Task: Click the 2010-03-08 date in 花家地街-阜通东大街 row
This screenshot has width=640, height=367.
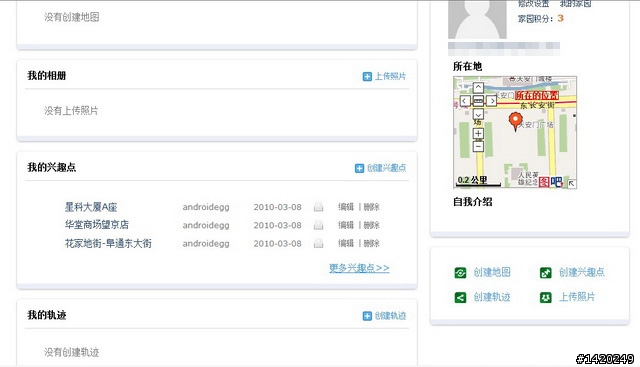Action: [x=278, y=244]
